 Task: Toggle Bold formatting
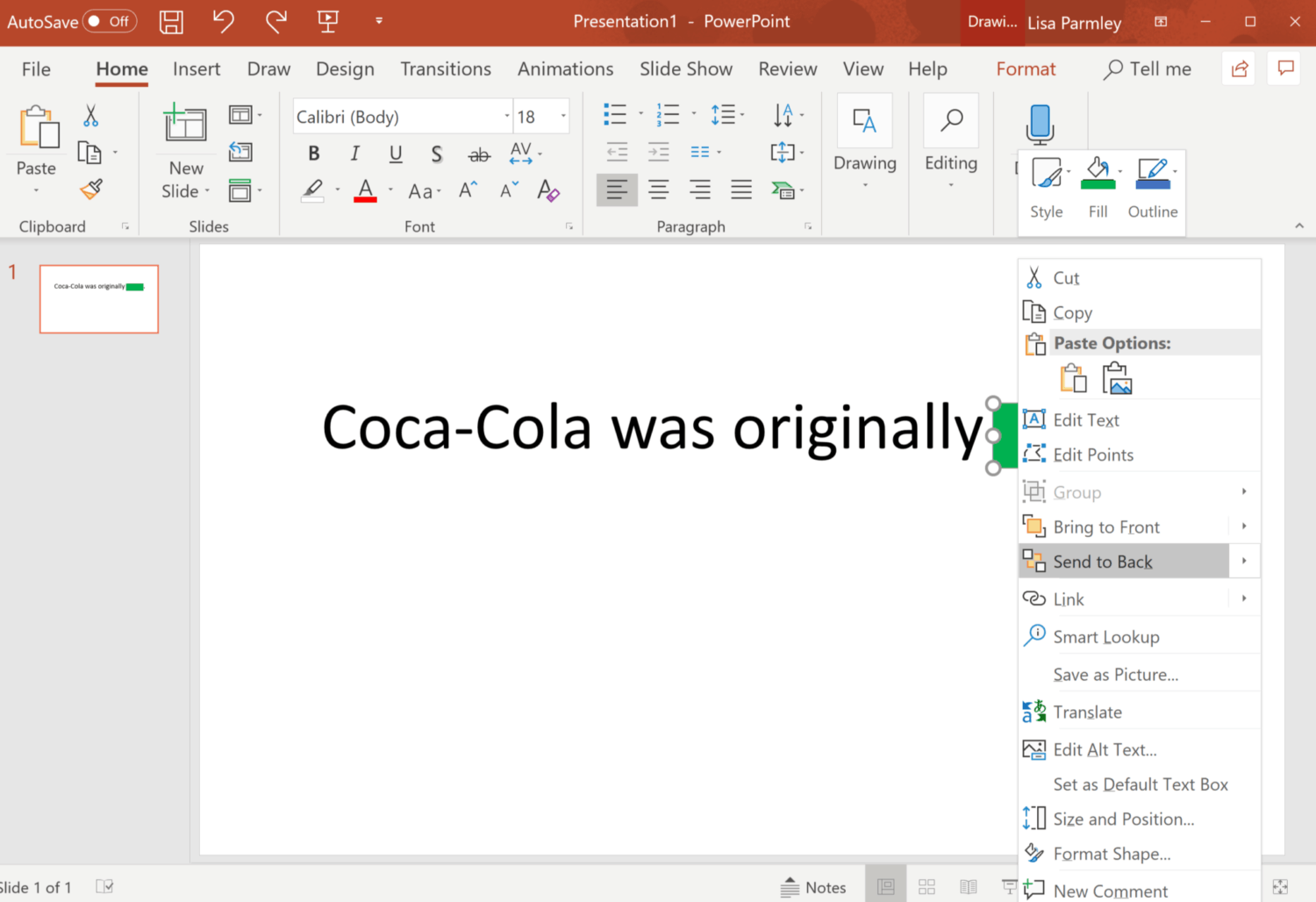[313, 154]
